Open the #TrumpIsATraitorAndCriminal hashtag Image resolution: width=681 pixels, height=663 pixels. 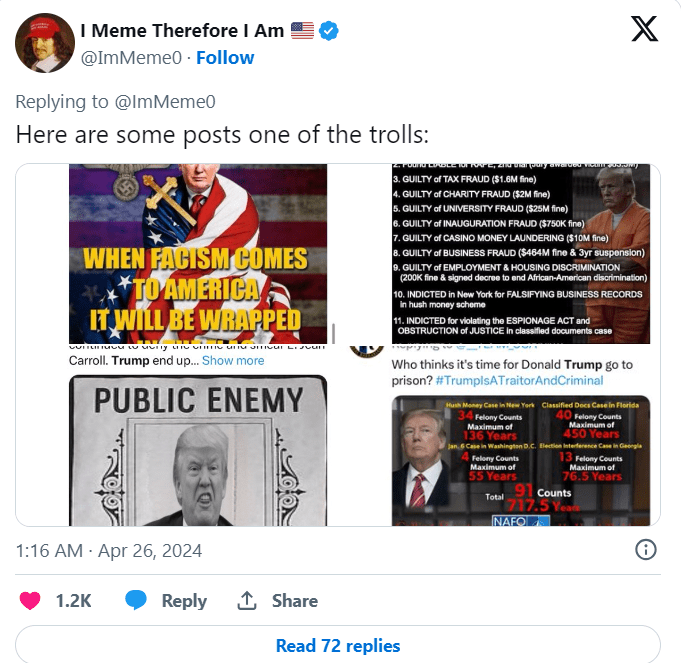(519, 381)
